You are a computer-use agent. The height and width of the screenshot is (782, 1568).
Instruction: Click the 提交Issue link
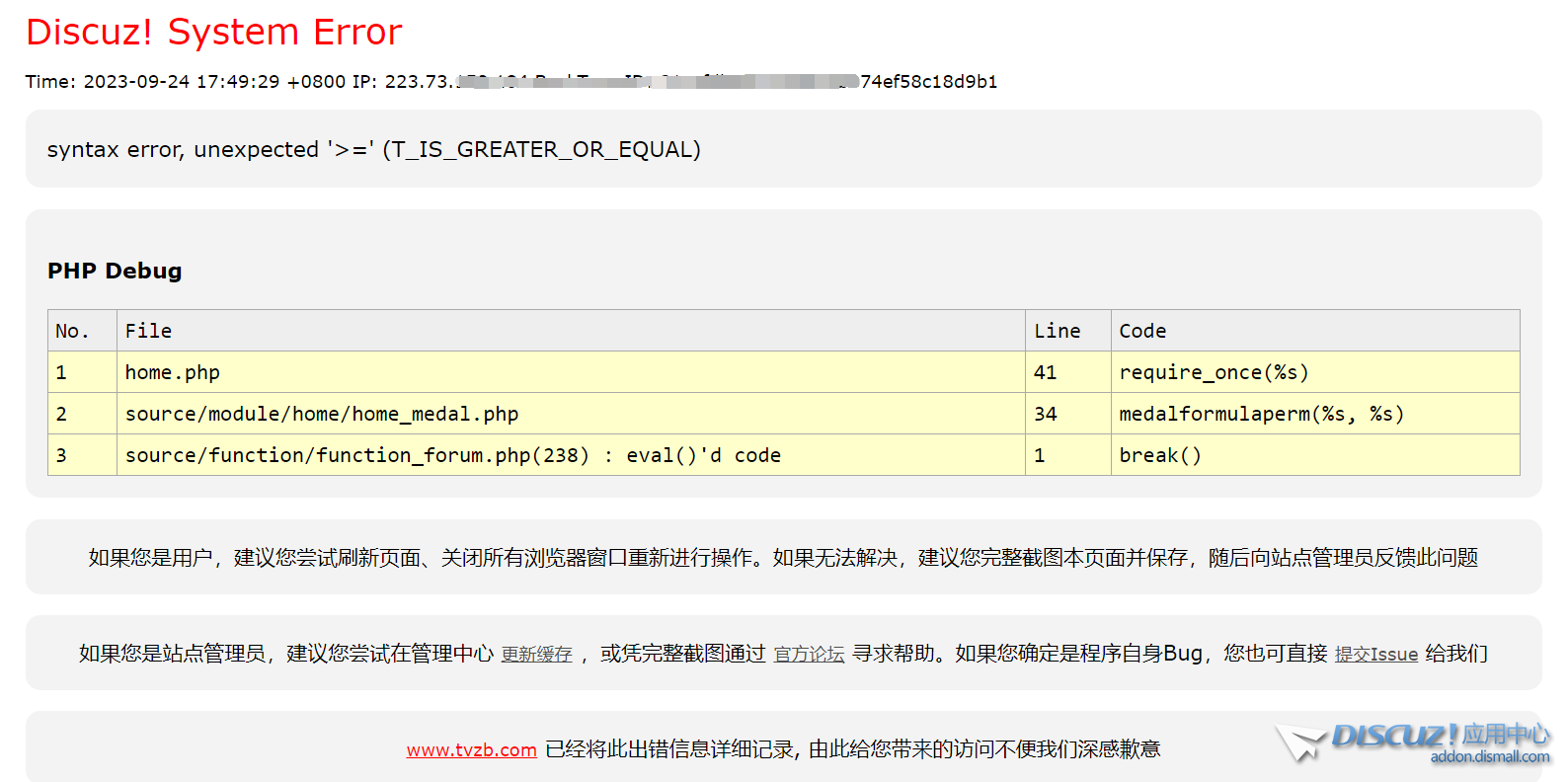point(1376,654)
